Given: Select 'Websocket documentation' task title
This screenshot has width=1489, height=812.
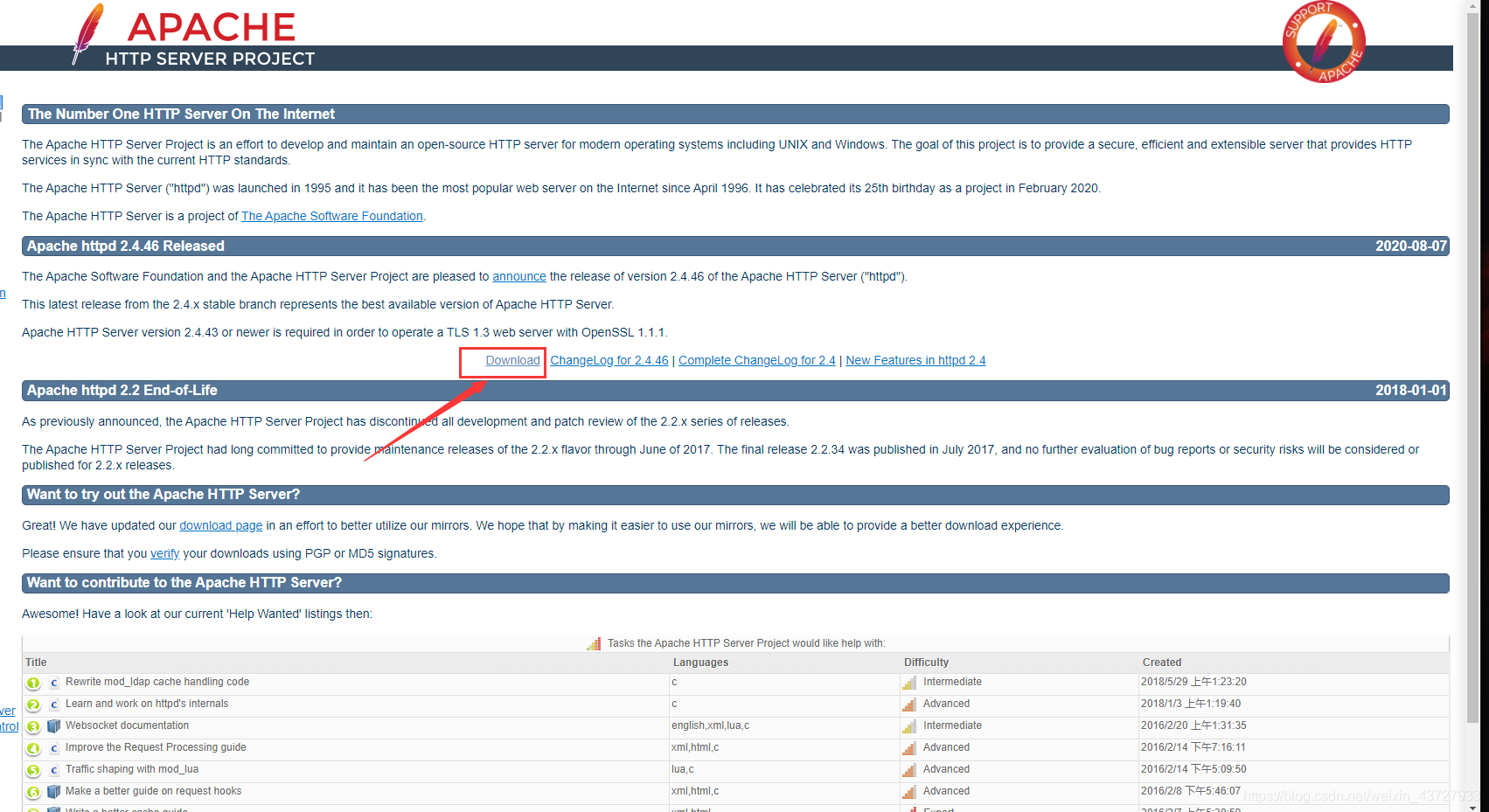Looking at the screenshot, I should coord(127,725).
